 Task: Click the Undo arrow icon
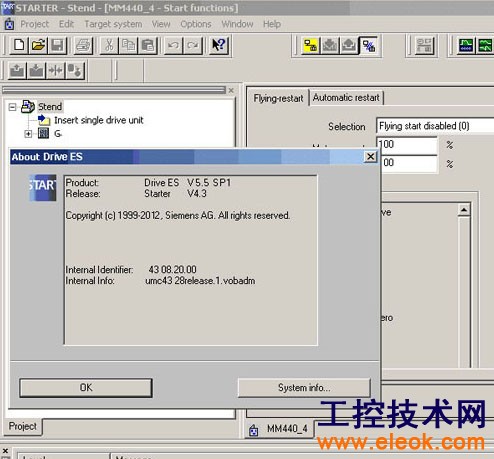173,45
